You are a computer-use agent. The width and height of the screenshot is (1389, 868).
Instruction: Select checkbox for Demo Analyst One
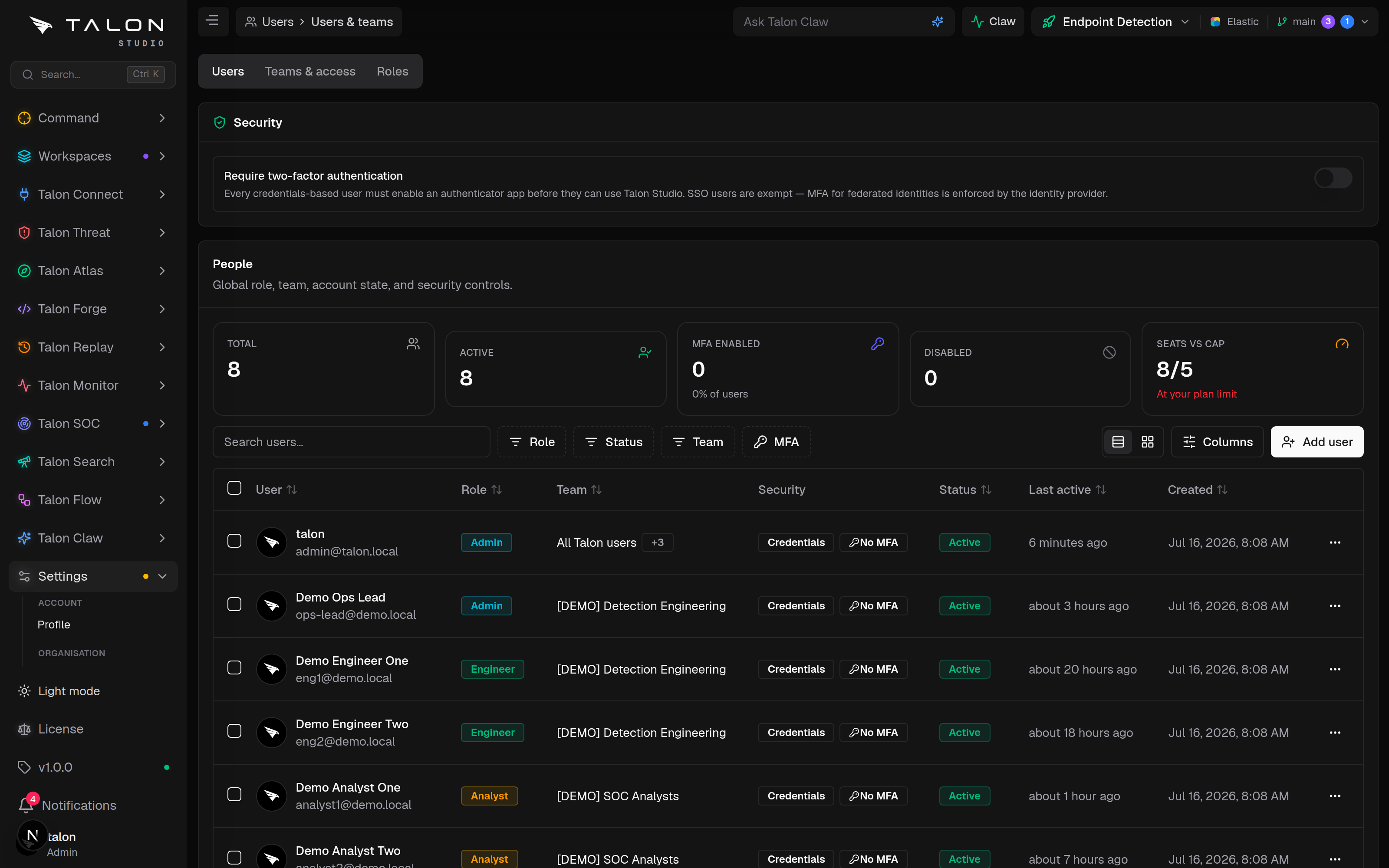tap(234, 794)
